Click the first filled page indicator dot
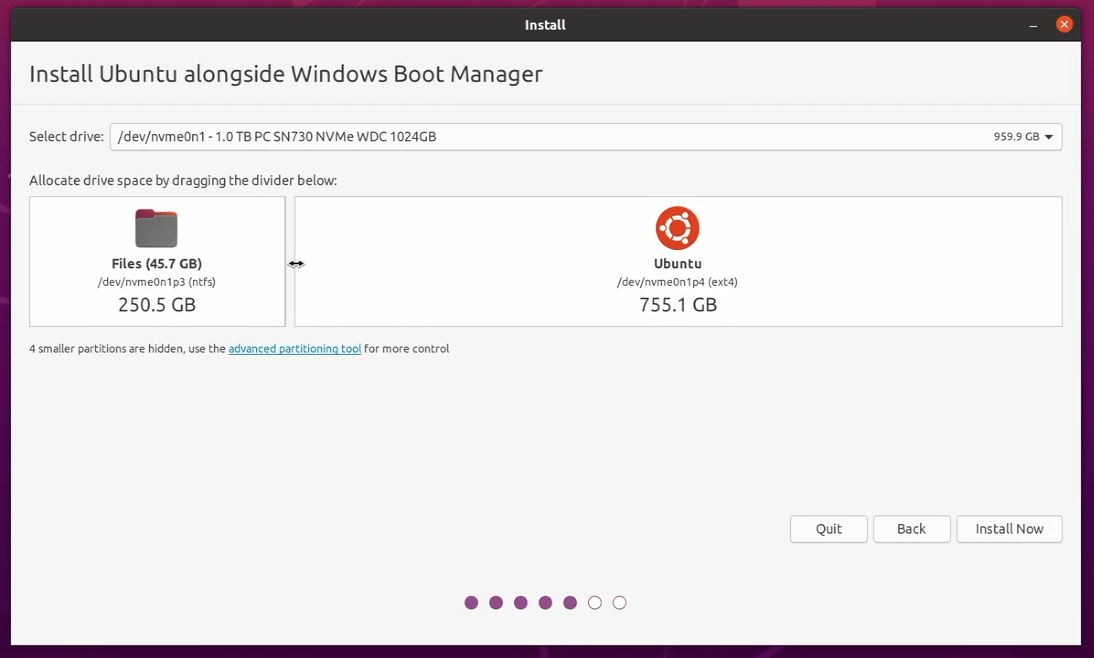The height and width of the screenshot is (658, 1094). point(471,602)
